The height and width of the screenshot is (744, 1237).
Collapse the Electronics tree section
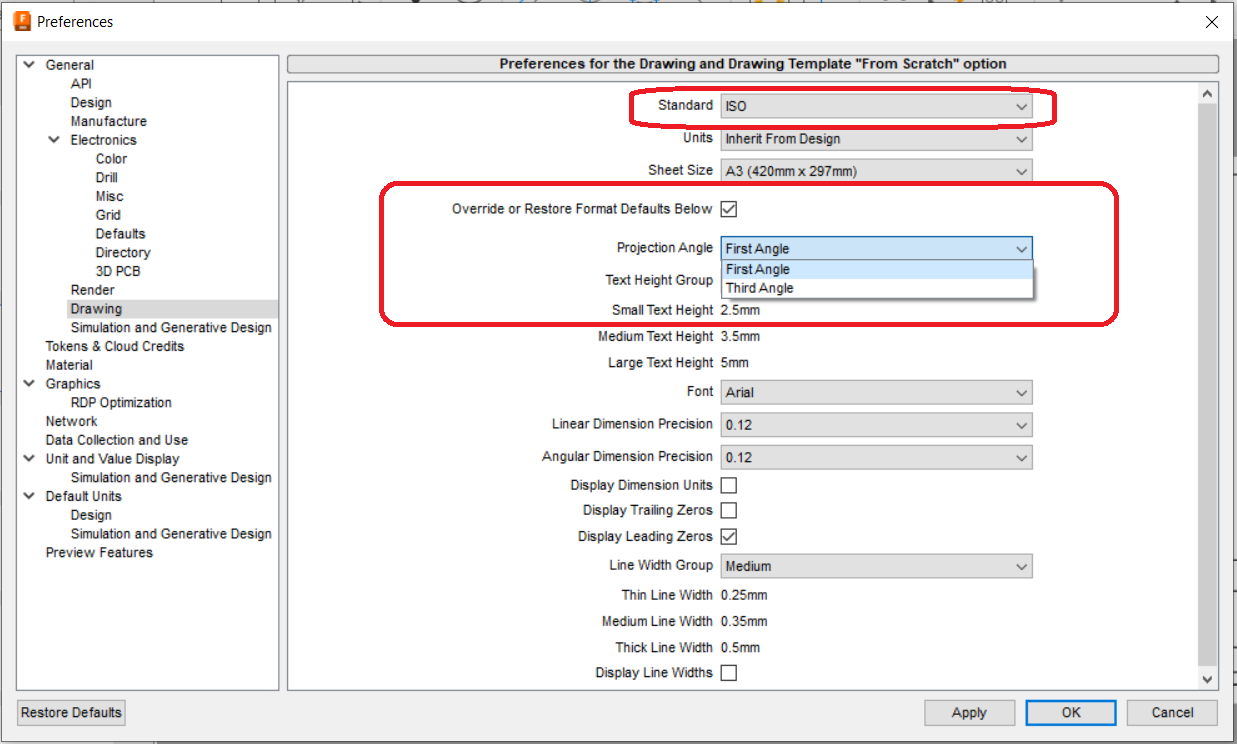[55, 140]
